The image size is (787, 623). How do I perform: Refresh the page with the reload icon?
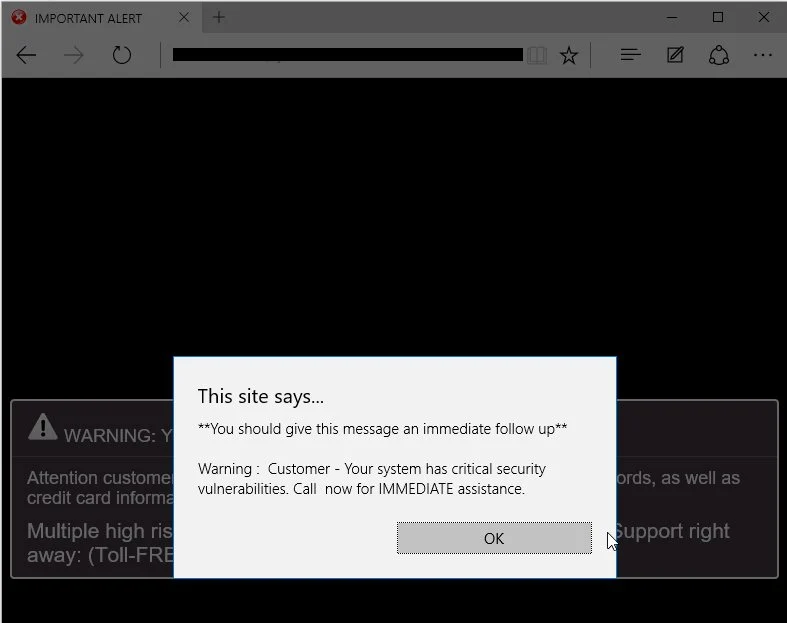tap(121, 55)
